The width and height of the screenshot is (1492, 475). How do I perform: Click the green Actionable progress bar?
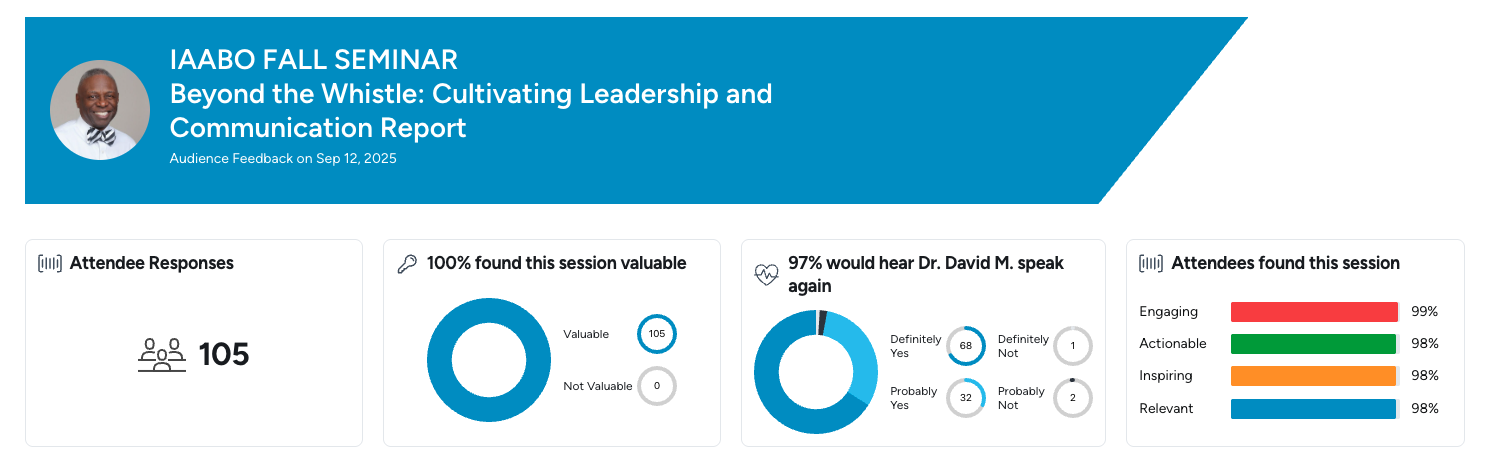coord(1313,344)
